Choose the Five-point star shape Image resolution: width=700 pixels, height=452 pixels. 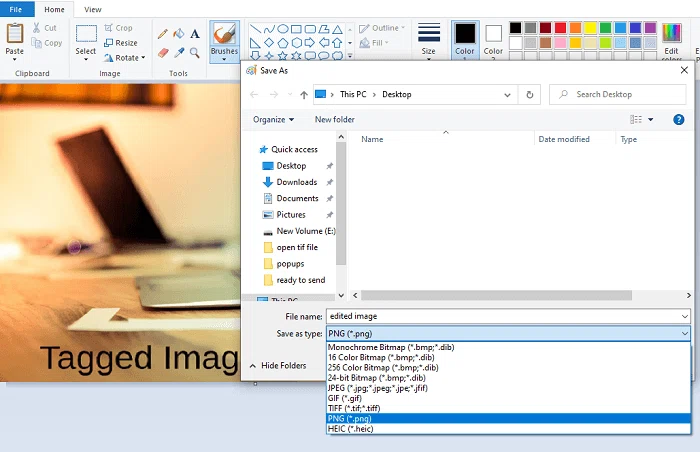(283, 56)
